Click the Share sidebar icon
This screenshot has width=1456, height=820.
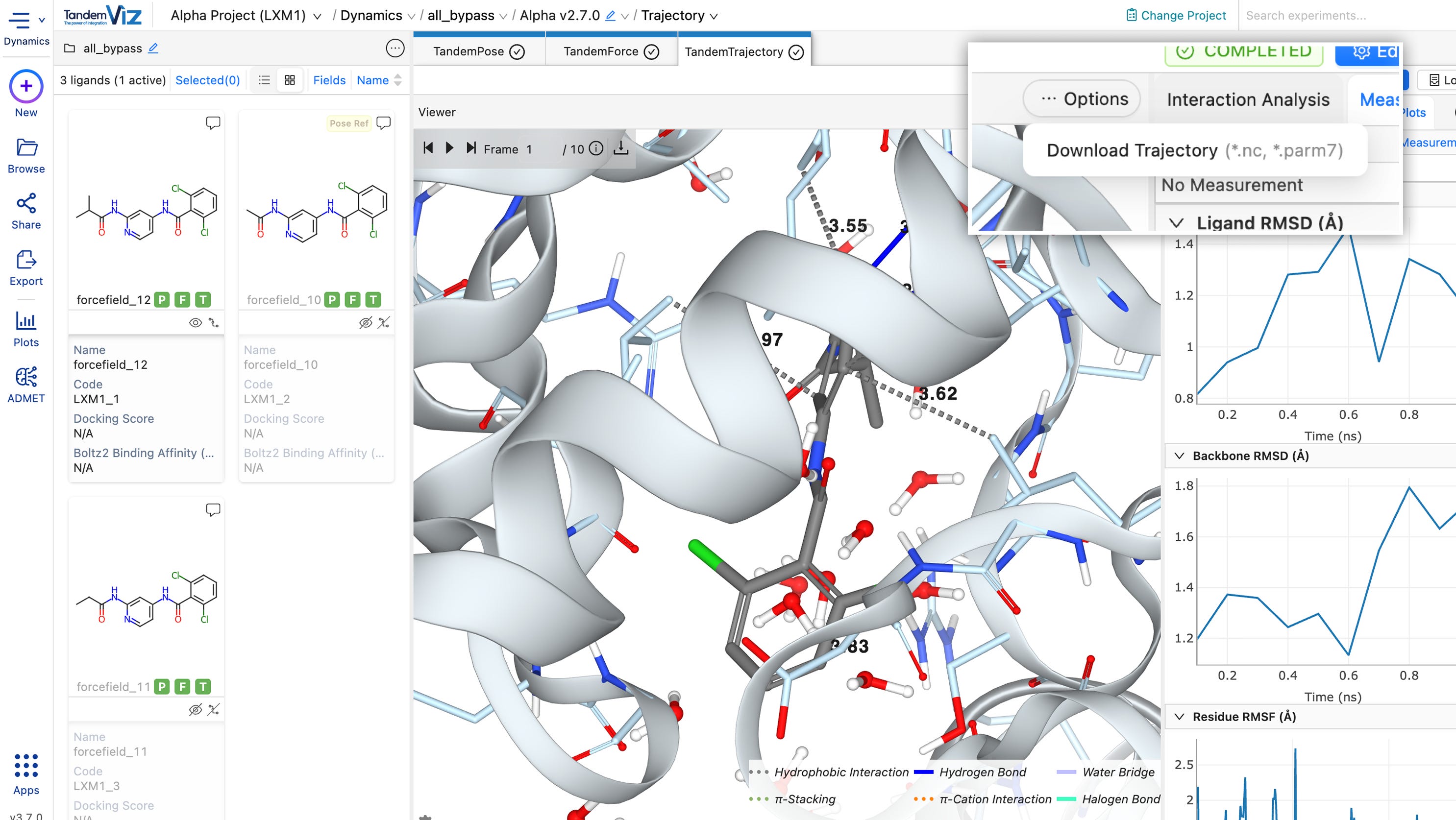click(26, 211)
